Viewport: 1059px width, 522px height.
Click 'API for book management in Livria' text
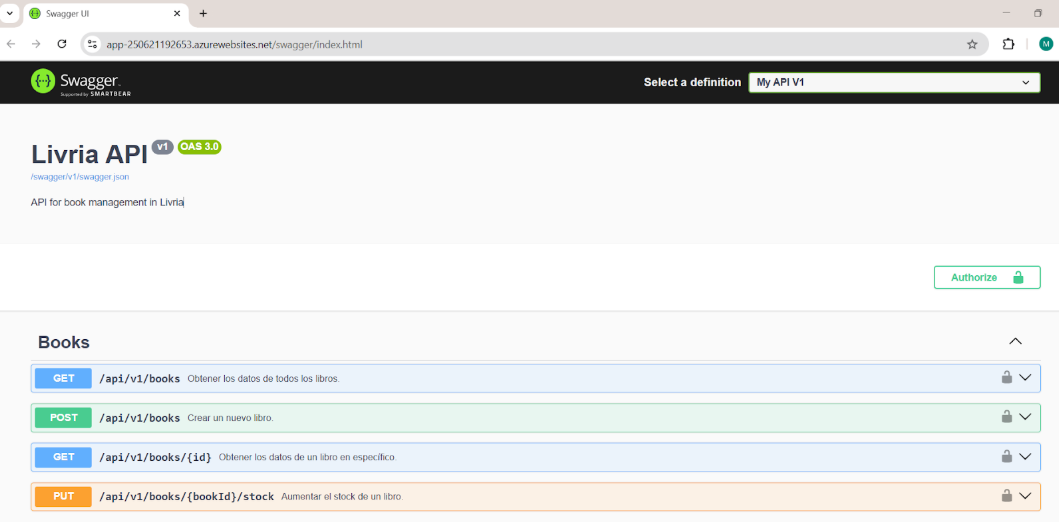pyautogui.click(x=107, y=202)
